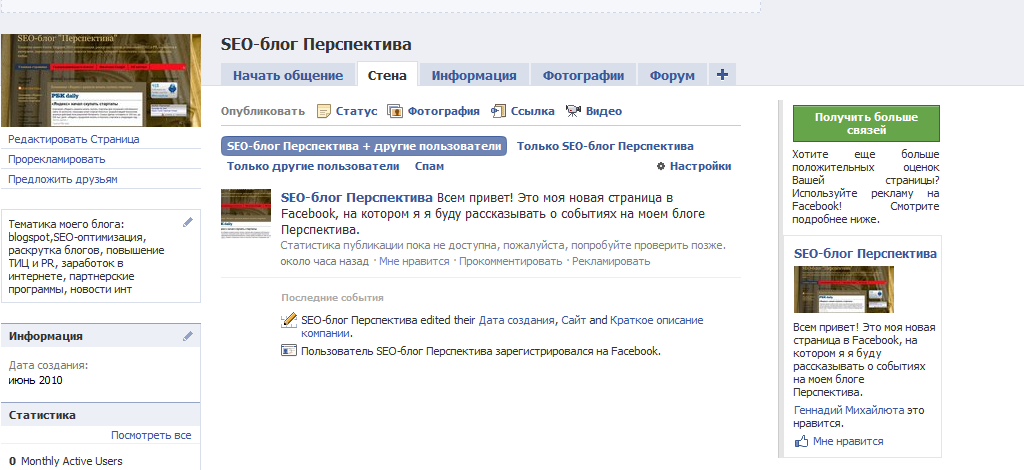Switch to the Стена tab

(387, 75)
